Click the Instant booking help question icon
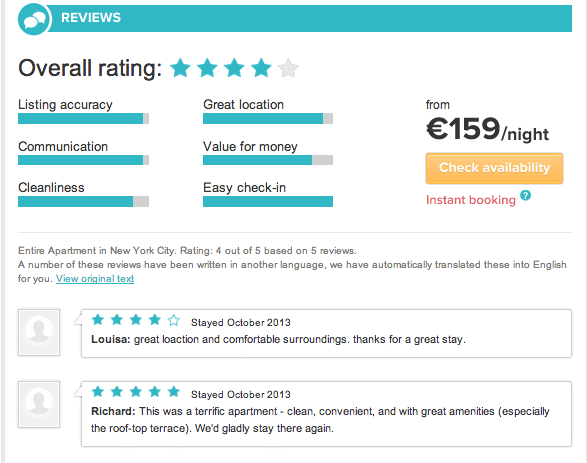Viewport: 587px width, 463px height. (x=526, y=195)
